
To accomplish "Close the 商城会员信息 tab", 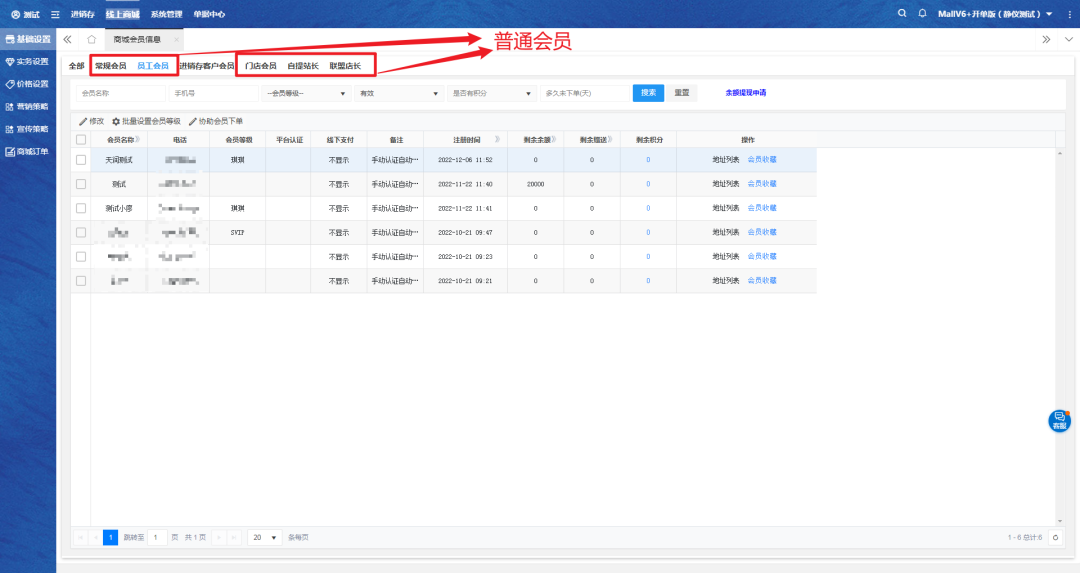I will coord(176,40).
